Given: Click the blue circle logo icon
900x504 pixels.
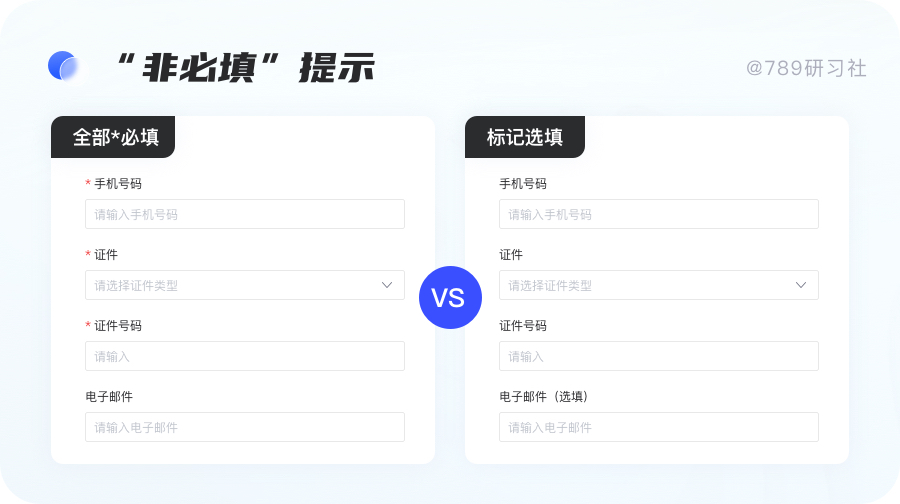Looking at the screenshot, I should pyautogui.click(x=63, y=66).
